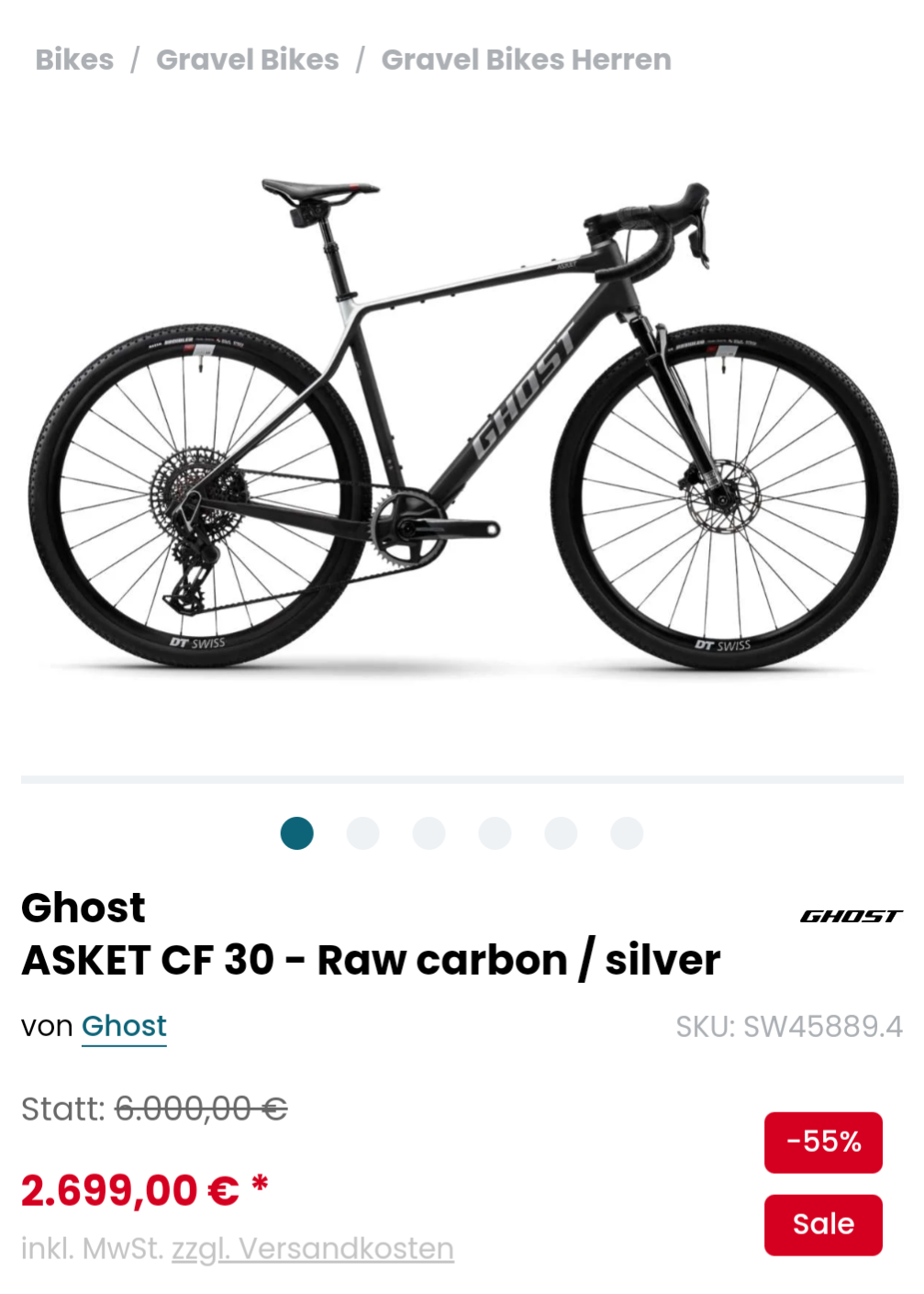
Task: Click the red Sale badge
Action: coord(823,1224)
